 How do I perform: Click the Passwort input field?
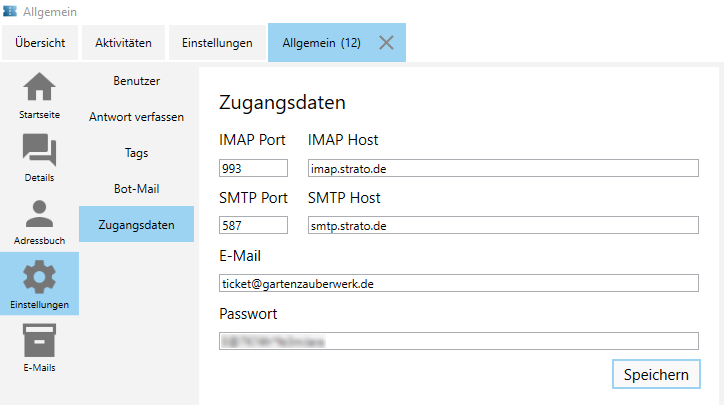click(x=459, y=341)
